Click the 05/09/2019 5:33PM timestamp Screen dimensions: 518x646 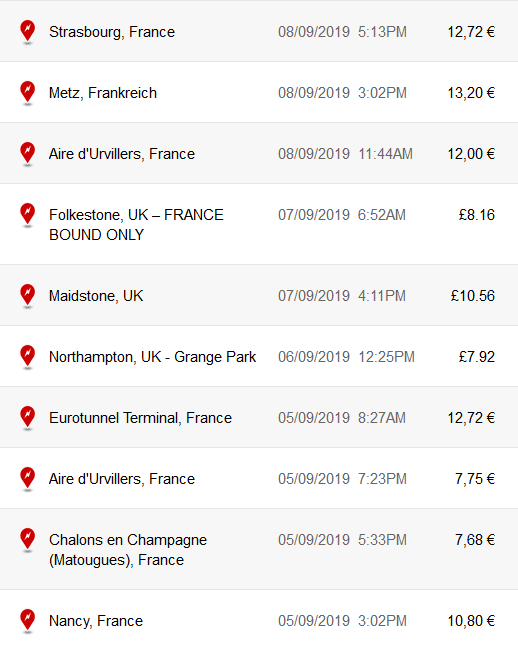pyautogui.click(x=342, y=540)
